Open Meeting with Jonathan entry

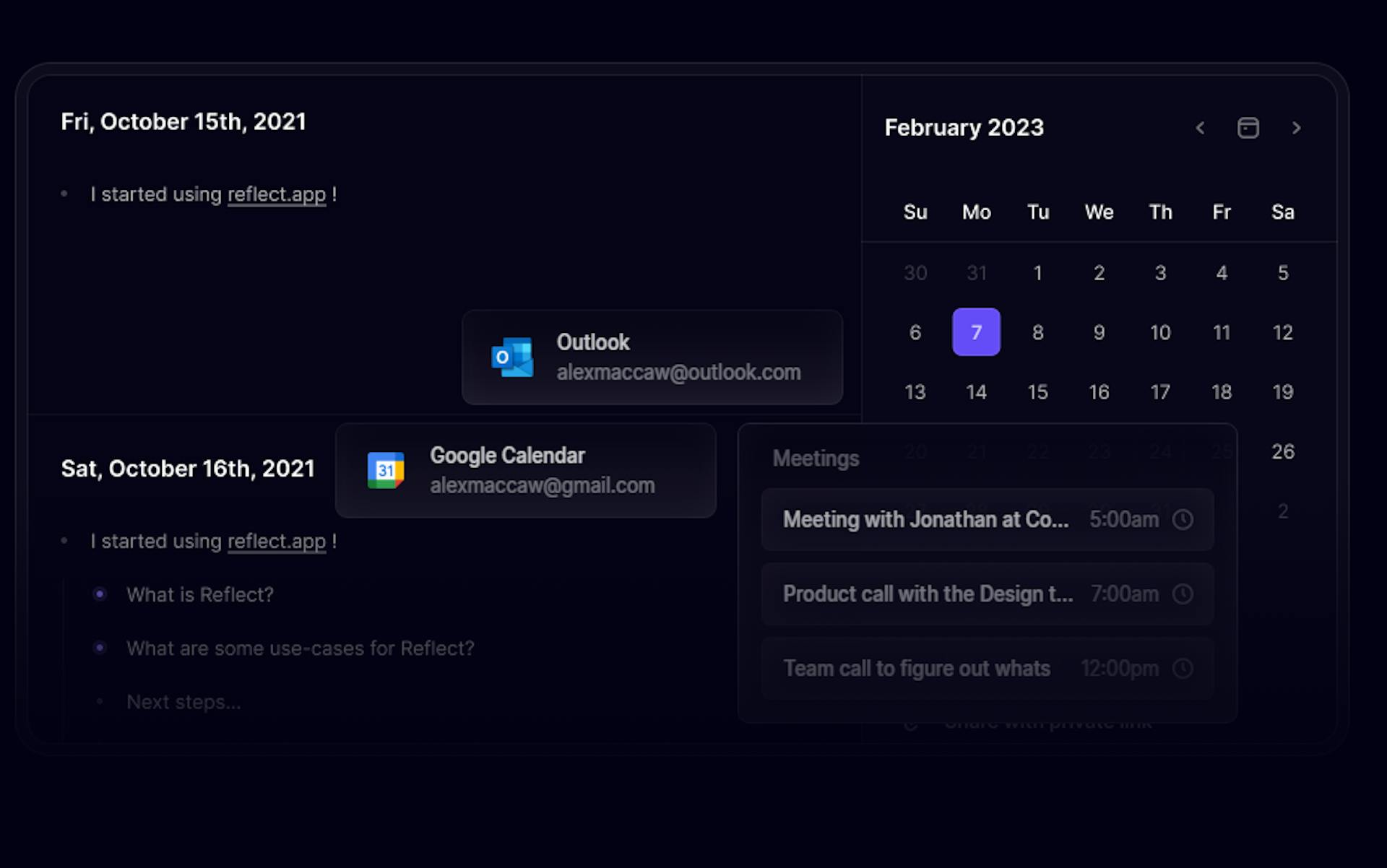tap(925, 519)
